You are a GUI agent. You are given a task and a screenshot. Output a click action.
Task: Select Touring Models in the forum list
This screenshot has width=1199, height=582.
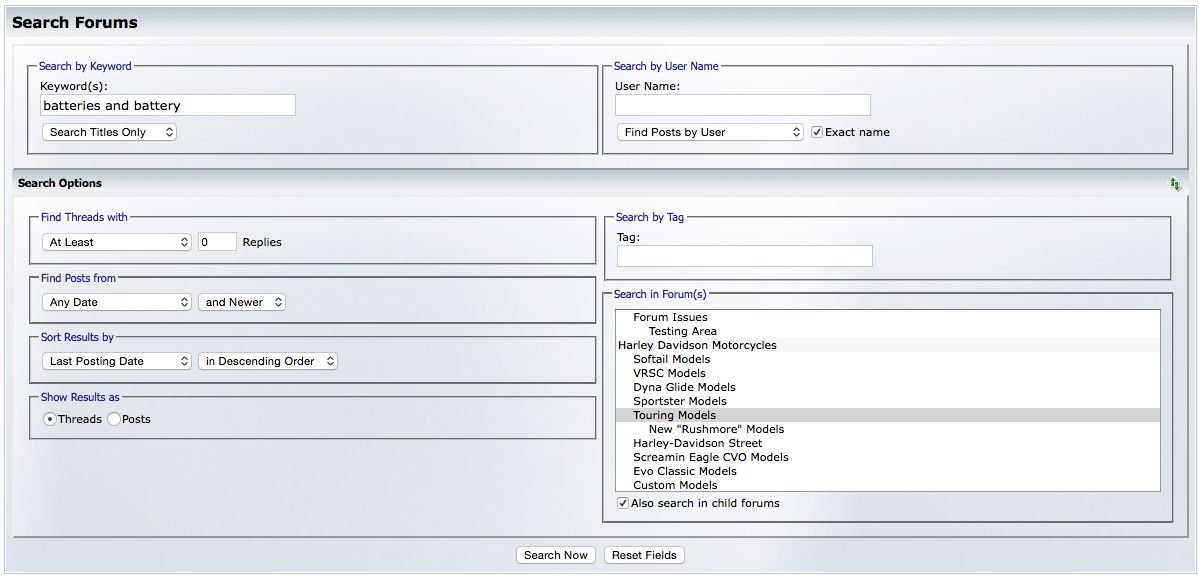click(x=674, y=415)
